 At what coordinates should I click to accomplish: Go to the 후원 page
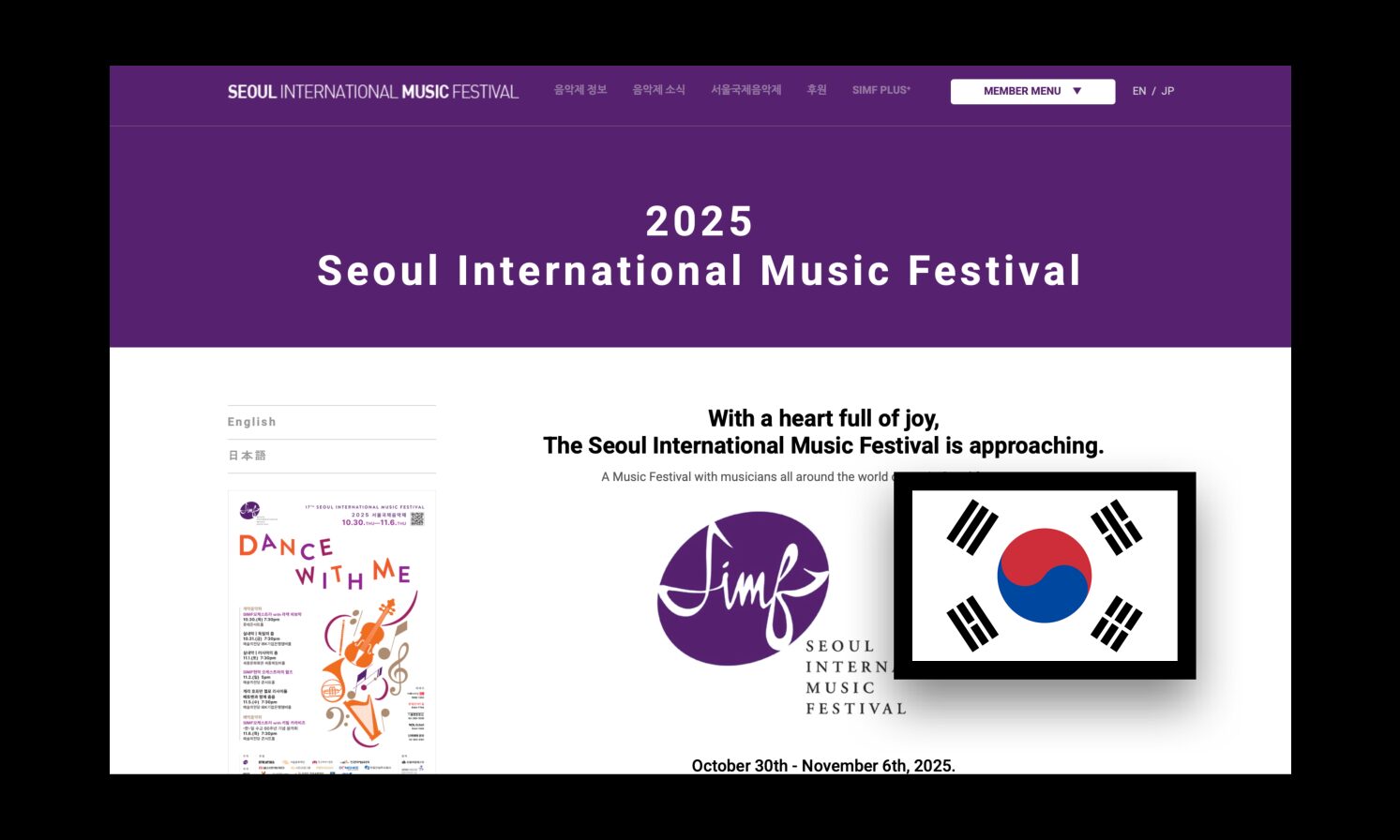pos(817,90)
